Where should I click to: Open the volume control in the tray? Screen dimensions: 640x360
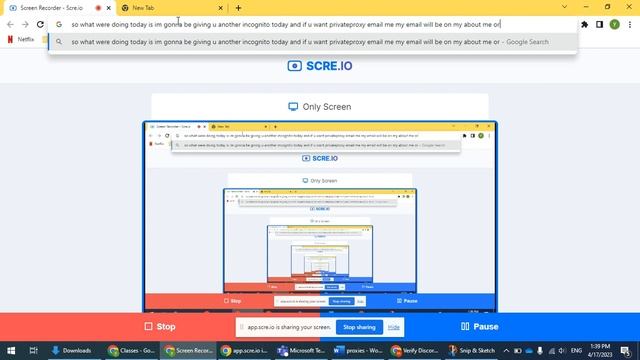pyautogui.click(x=562, y=350)
